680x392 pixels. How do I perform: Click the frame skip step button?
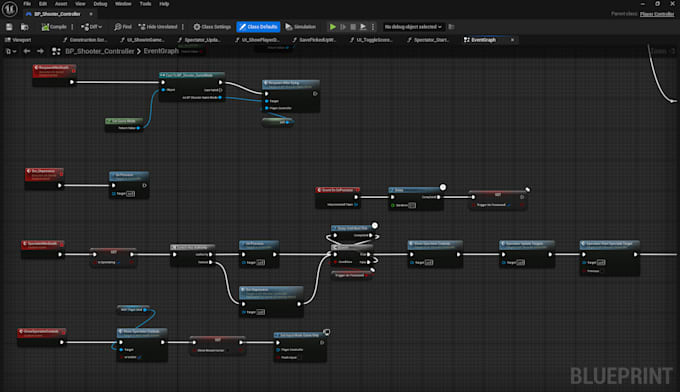[x=343, y=27]
